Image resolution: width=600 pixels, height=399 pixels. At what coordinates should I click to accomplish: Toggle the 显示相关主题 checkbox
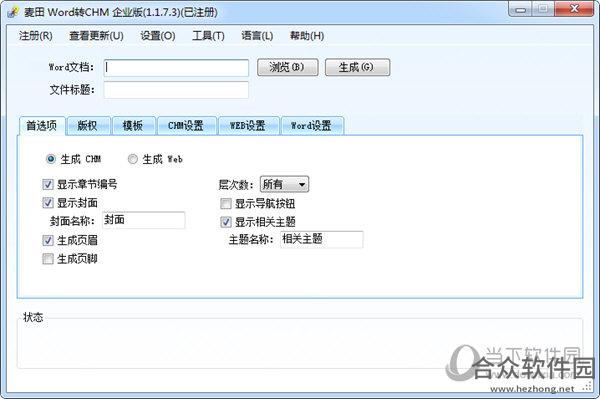226,222
